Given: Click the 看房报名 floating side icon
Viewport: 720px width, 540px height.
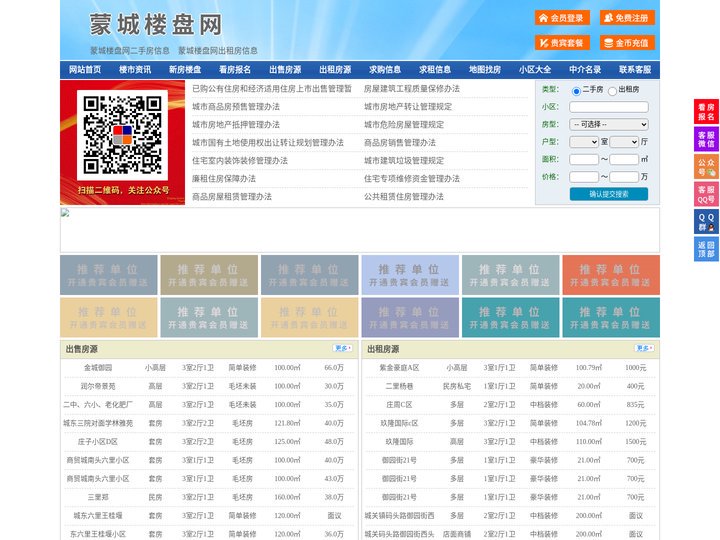Looking at the screenshot, I should pos(706,112).
